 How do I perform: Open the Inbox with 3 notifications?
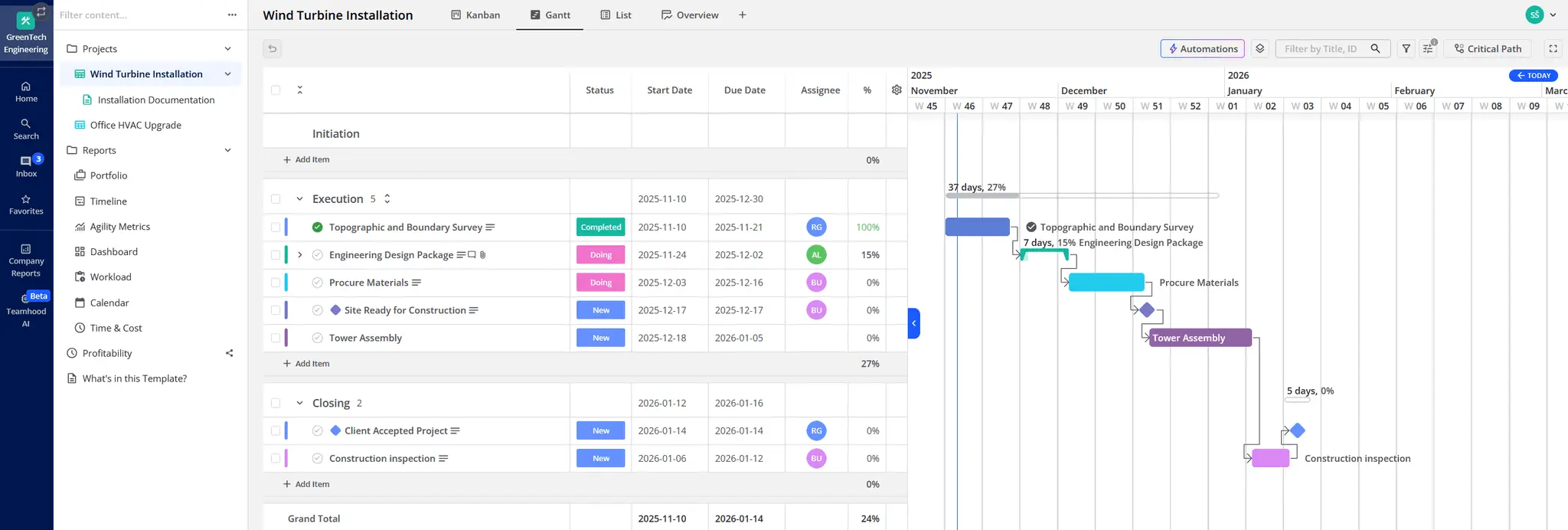[x=26, y=166]
